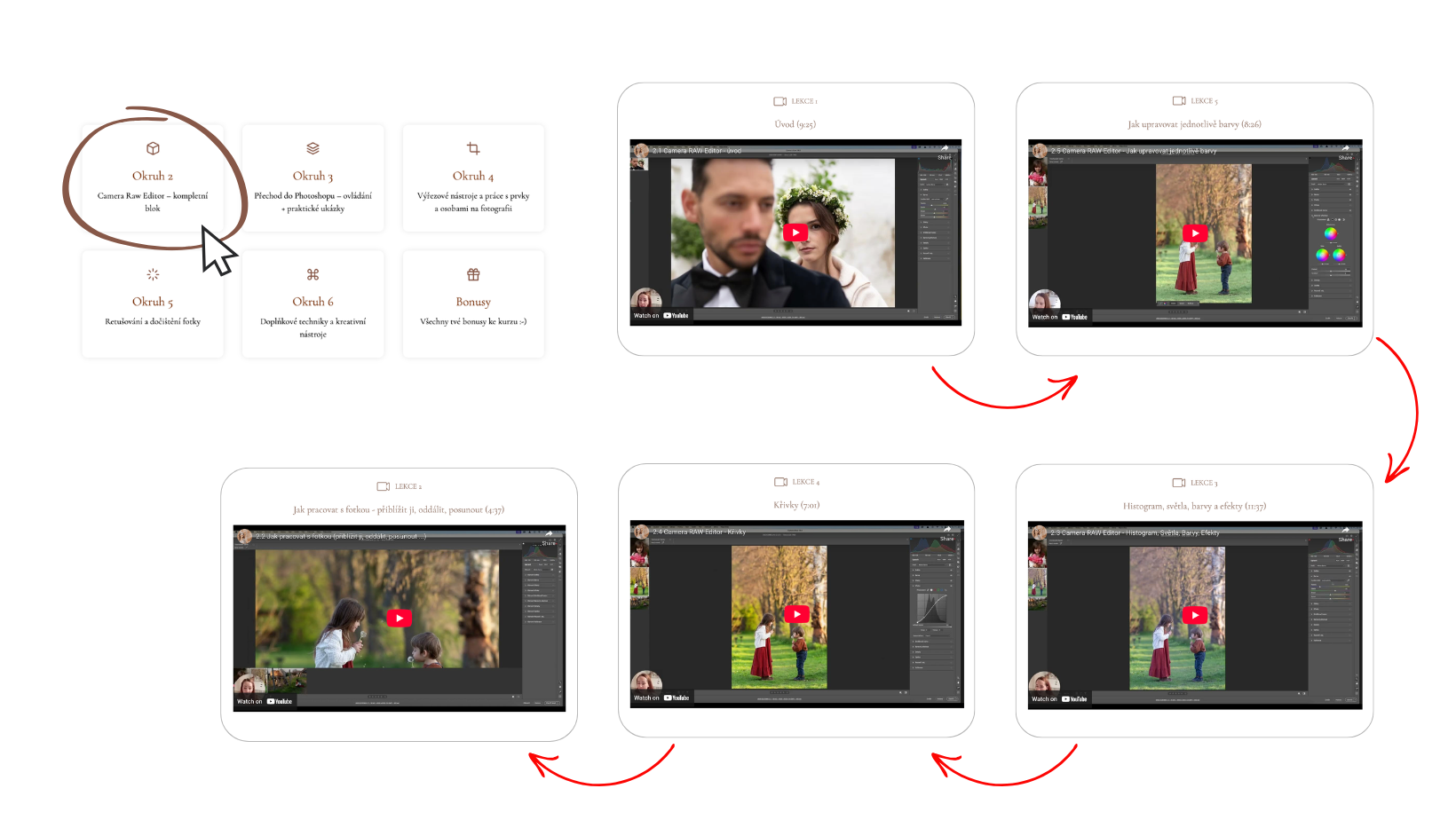The image size is (1456, 820).
Task: Click the gift icon above Bonusy
Action: coord(473,274)
